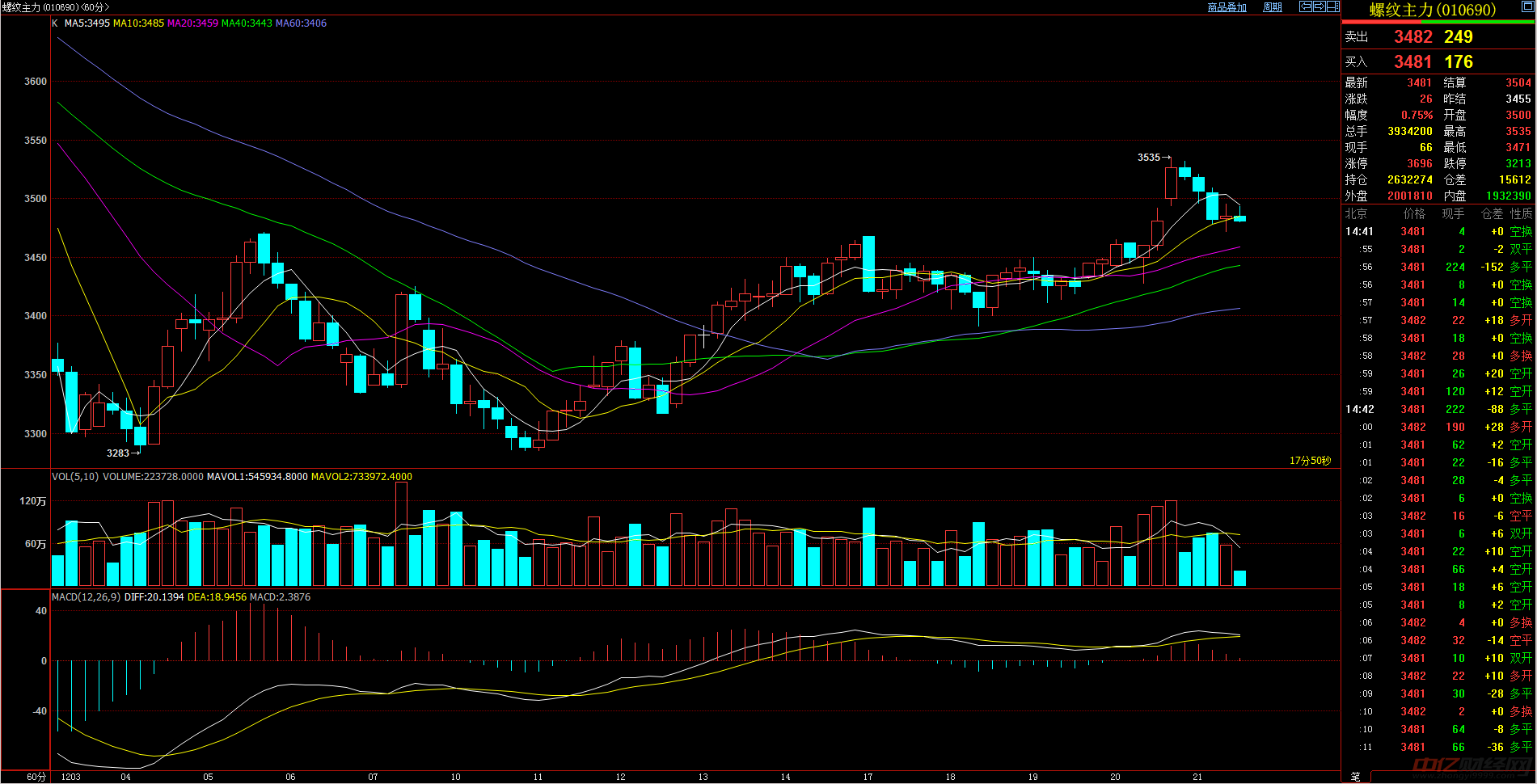The width and height of the screenshot is (1537, 784).
Task: Open the 商品叠加 overlay link
Action: point(1227,7)
